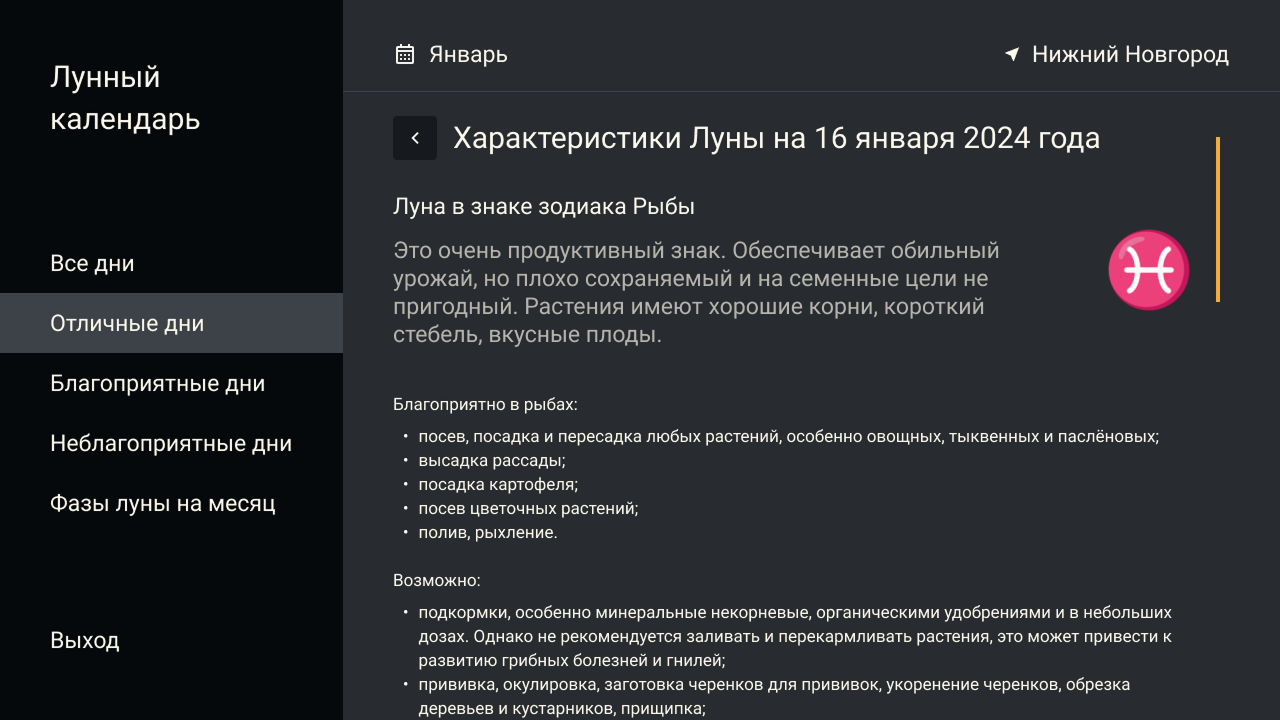1280x720 pixels.
Task: Show Неблагоприятные дни list
Action: [x=171, y=444]
